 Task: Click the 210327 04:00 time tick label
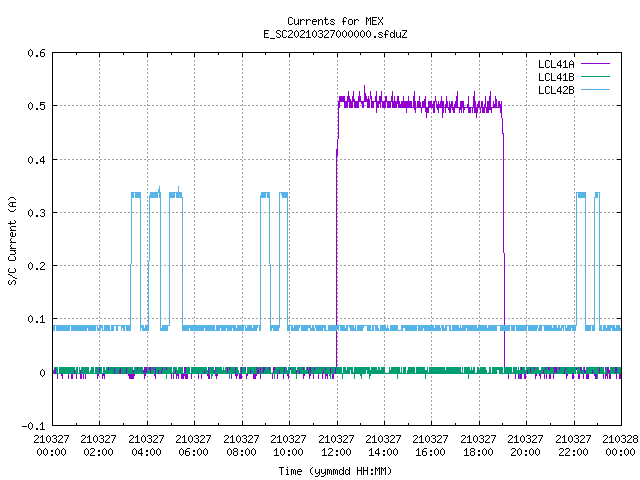(x=146, y=446)
